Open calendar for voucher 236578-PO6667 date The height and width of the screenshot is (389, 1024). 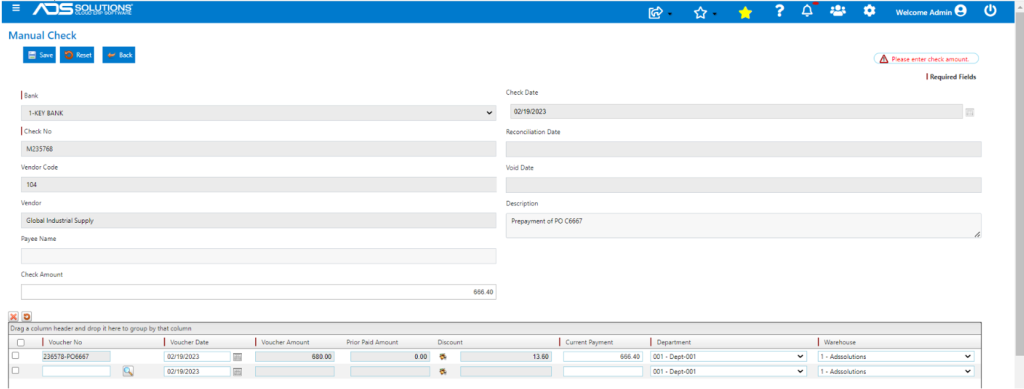pos(238,356)
